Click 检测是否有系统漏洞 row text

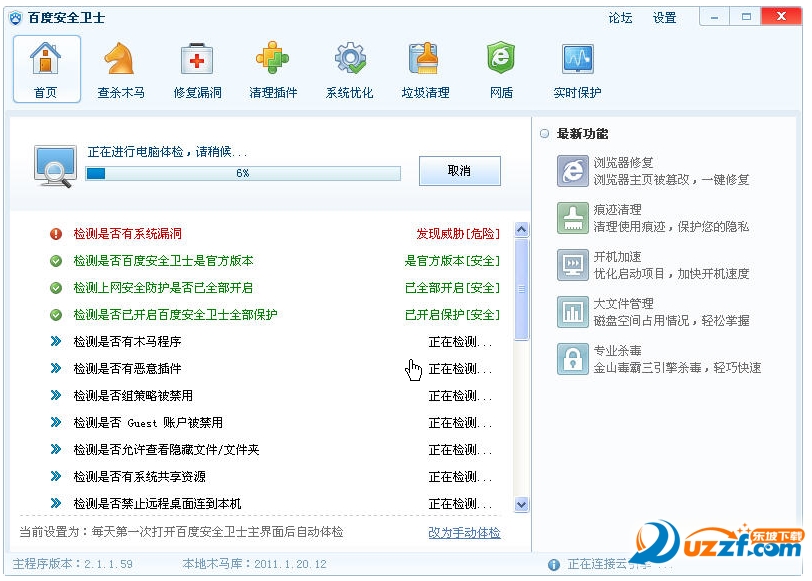coord(127,234)
